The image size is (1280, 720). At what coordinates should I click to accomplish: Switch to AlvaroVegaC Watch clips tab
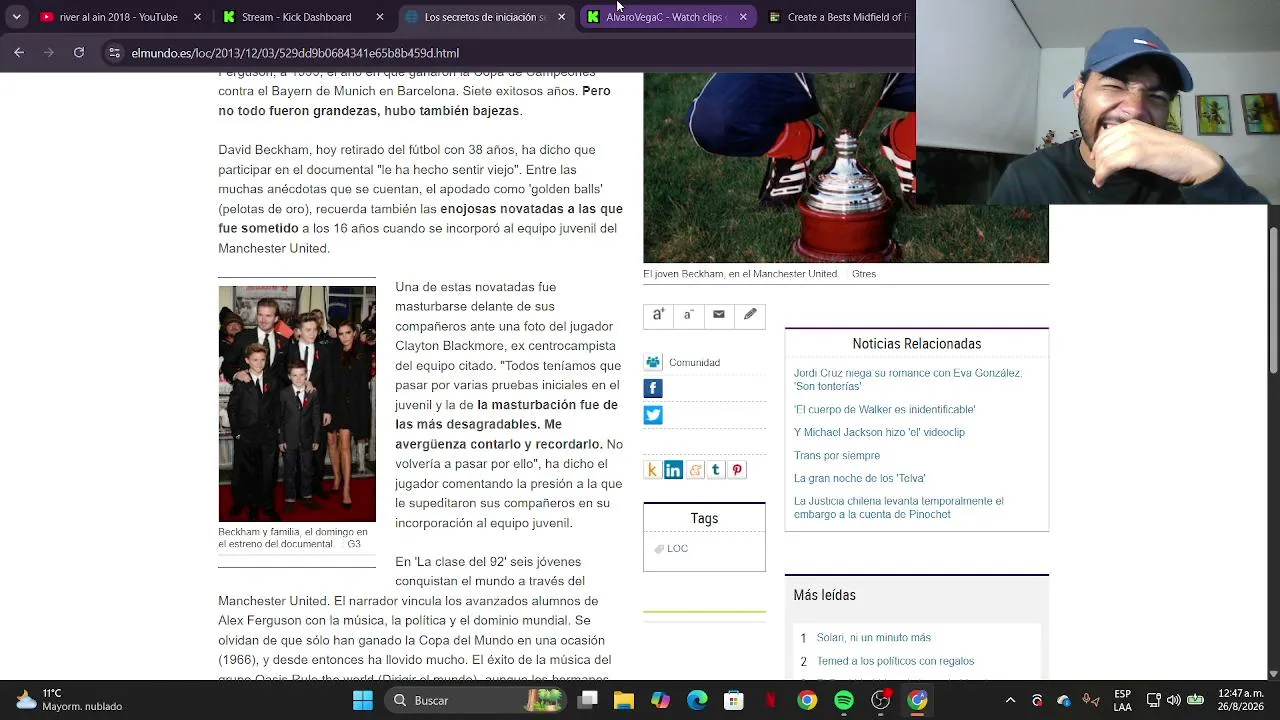pyautogui.click(x=667, y=17)
